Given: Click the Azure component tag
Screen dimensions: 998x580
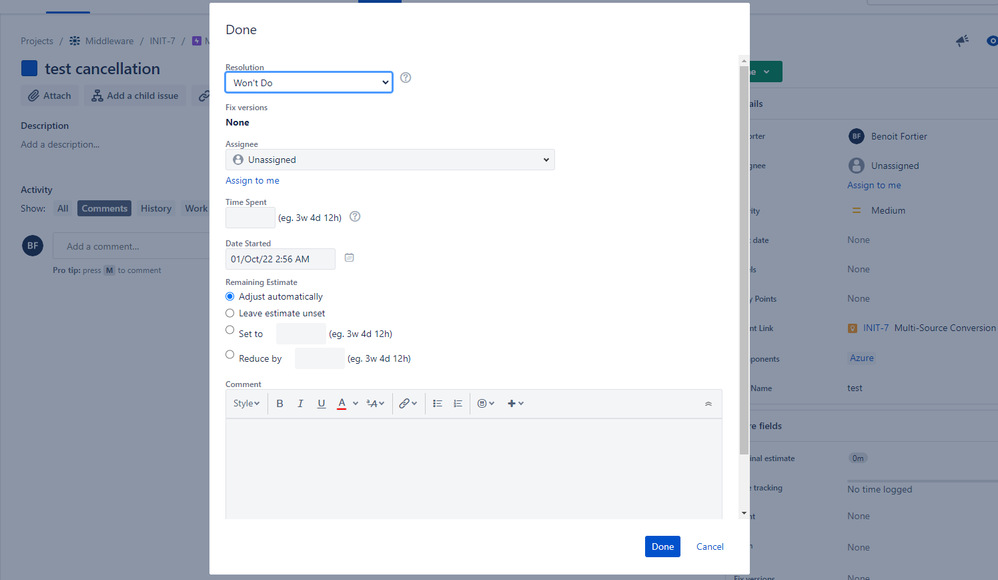Looking at the screenshot, I should [862, 358].
